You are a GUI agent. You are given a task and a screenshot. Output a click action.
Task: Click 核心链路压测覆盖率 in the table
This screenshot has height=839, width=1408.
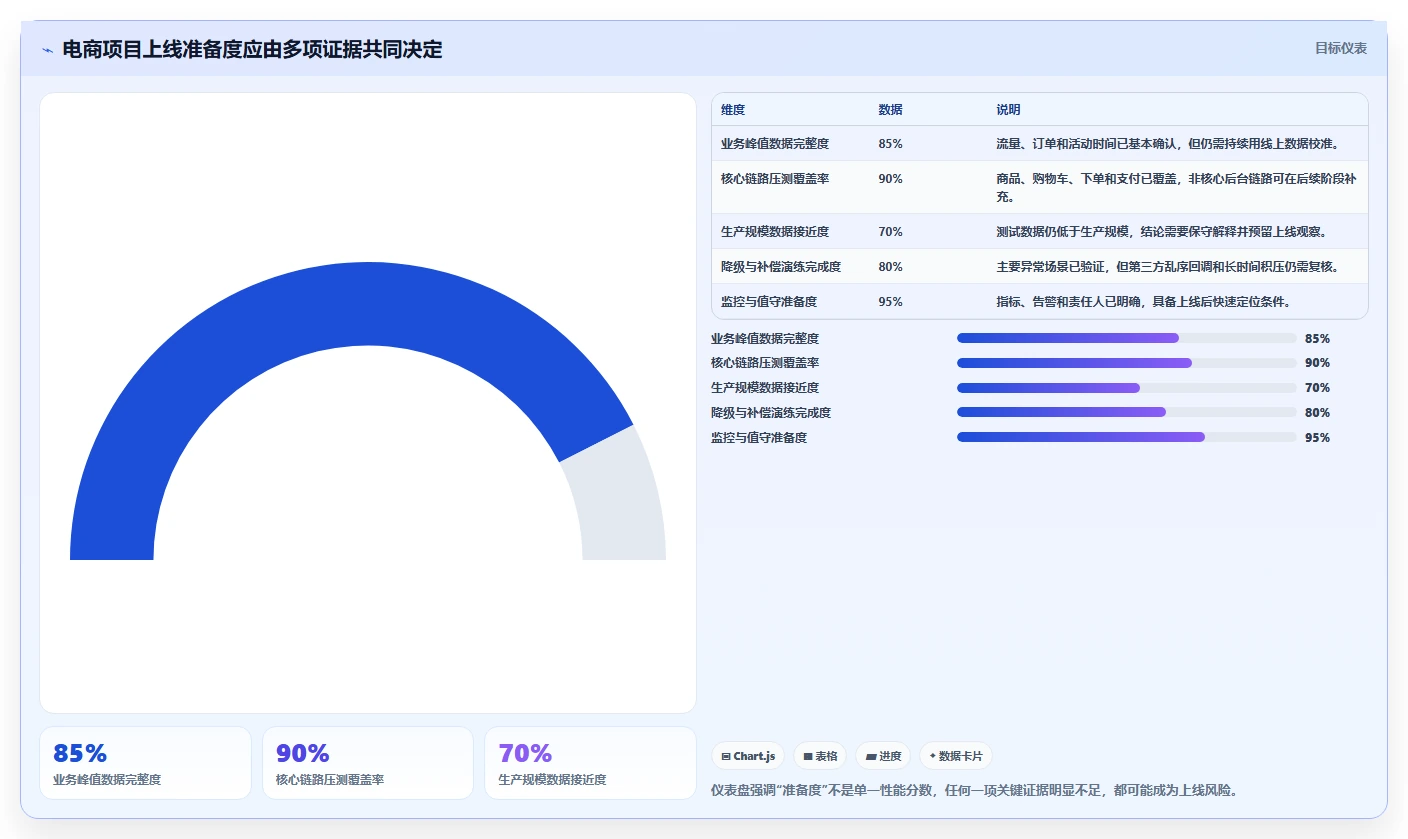click(x=775, y=178)
